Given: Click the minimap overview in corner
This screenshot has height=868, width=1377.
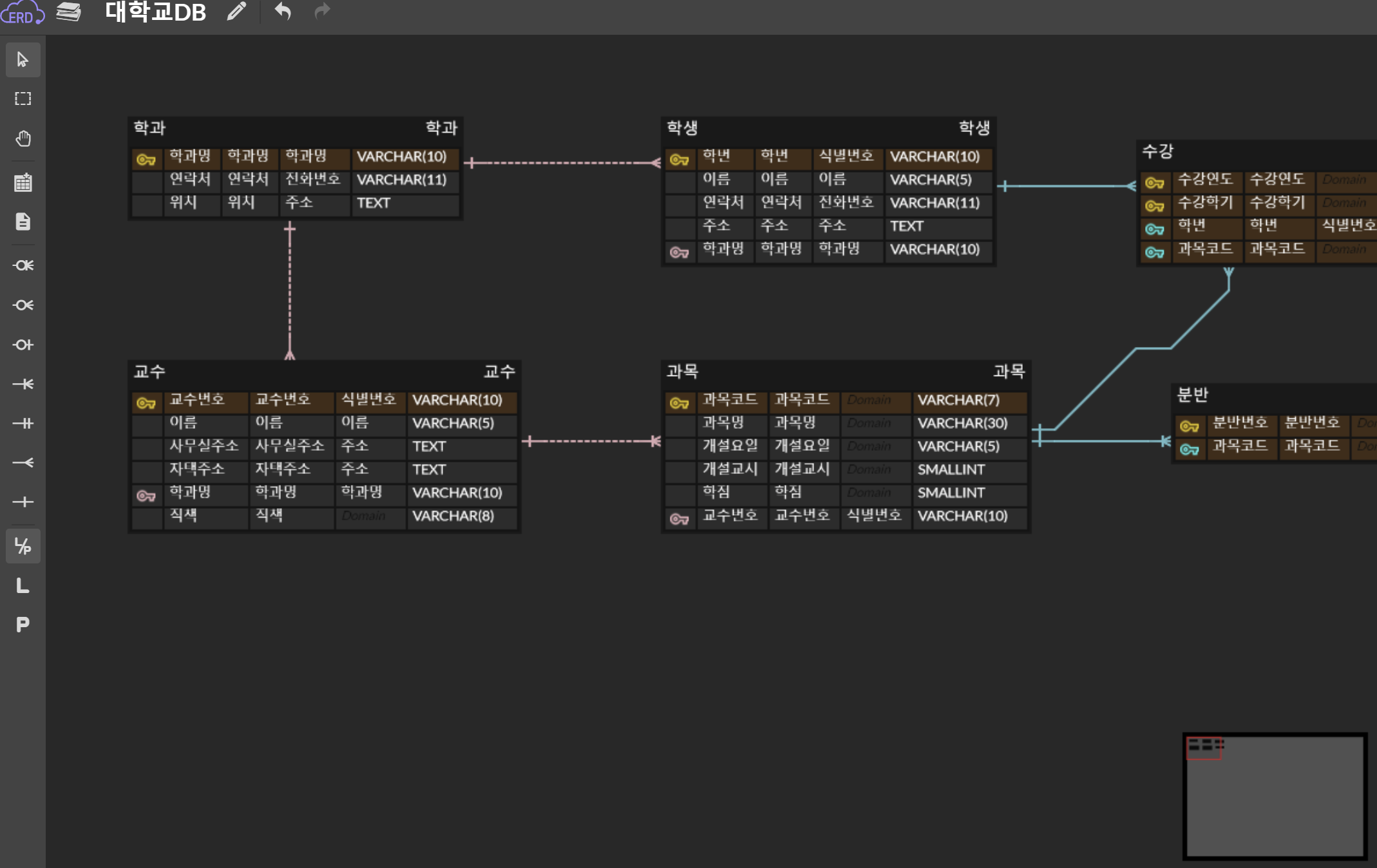Looking at the screenshot, I should coord(1274,796).
